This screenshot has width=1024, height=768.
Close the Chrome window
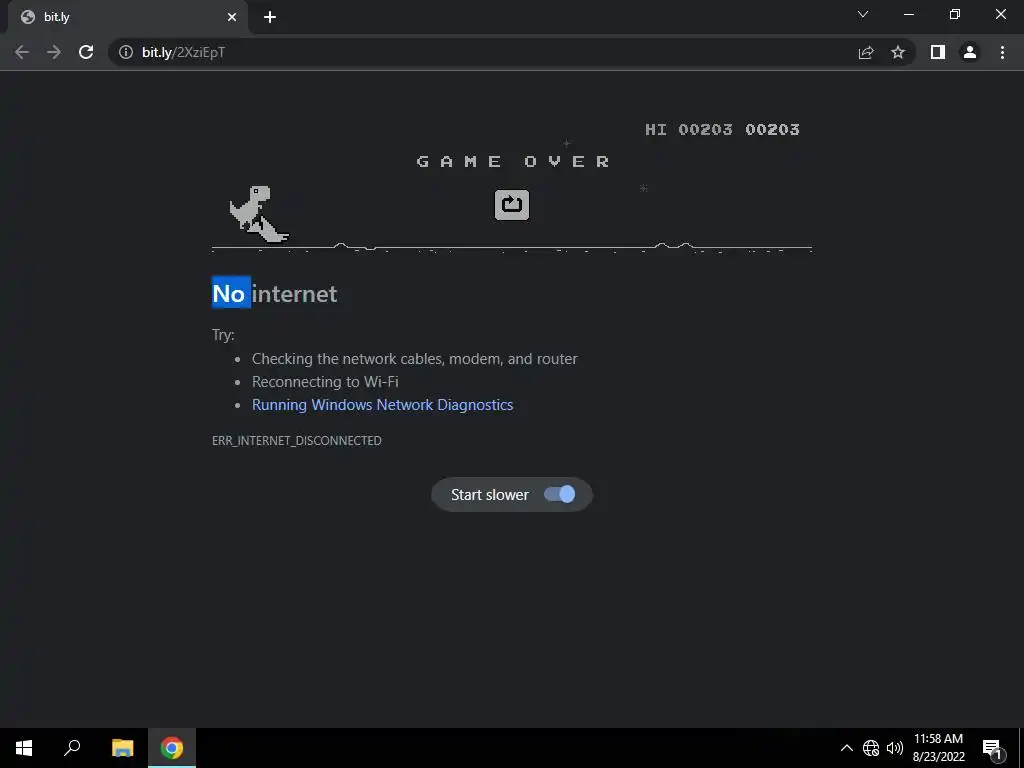click(x=1000, y=14)
